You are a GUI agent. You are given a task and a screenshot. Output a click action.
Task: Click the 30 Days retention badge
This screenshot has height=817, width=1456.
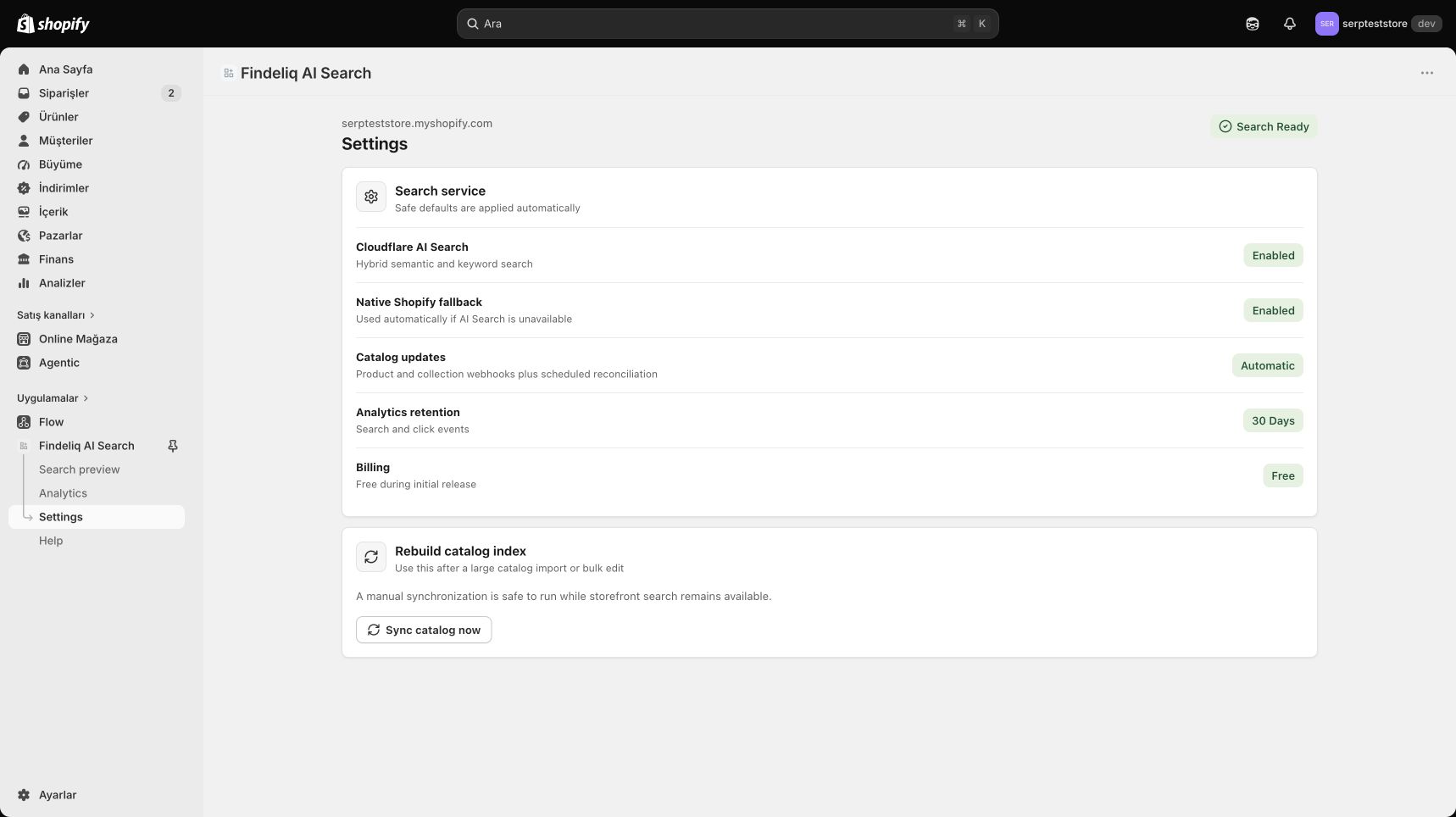1273,420
